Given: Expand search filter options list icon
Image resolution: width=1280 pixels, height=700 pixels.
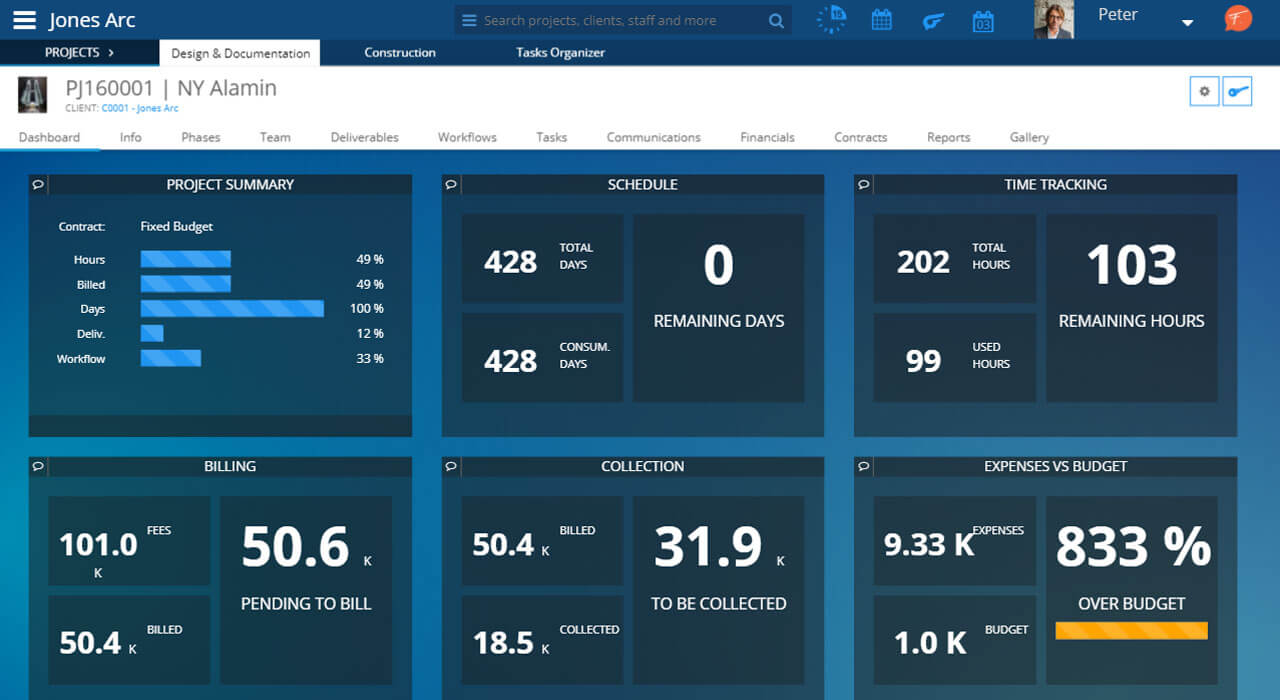Looking at the screenshot, I should (x=469, y=20).
